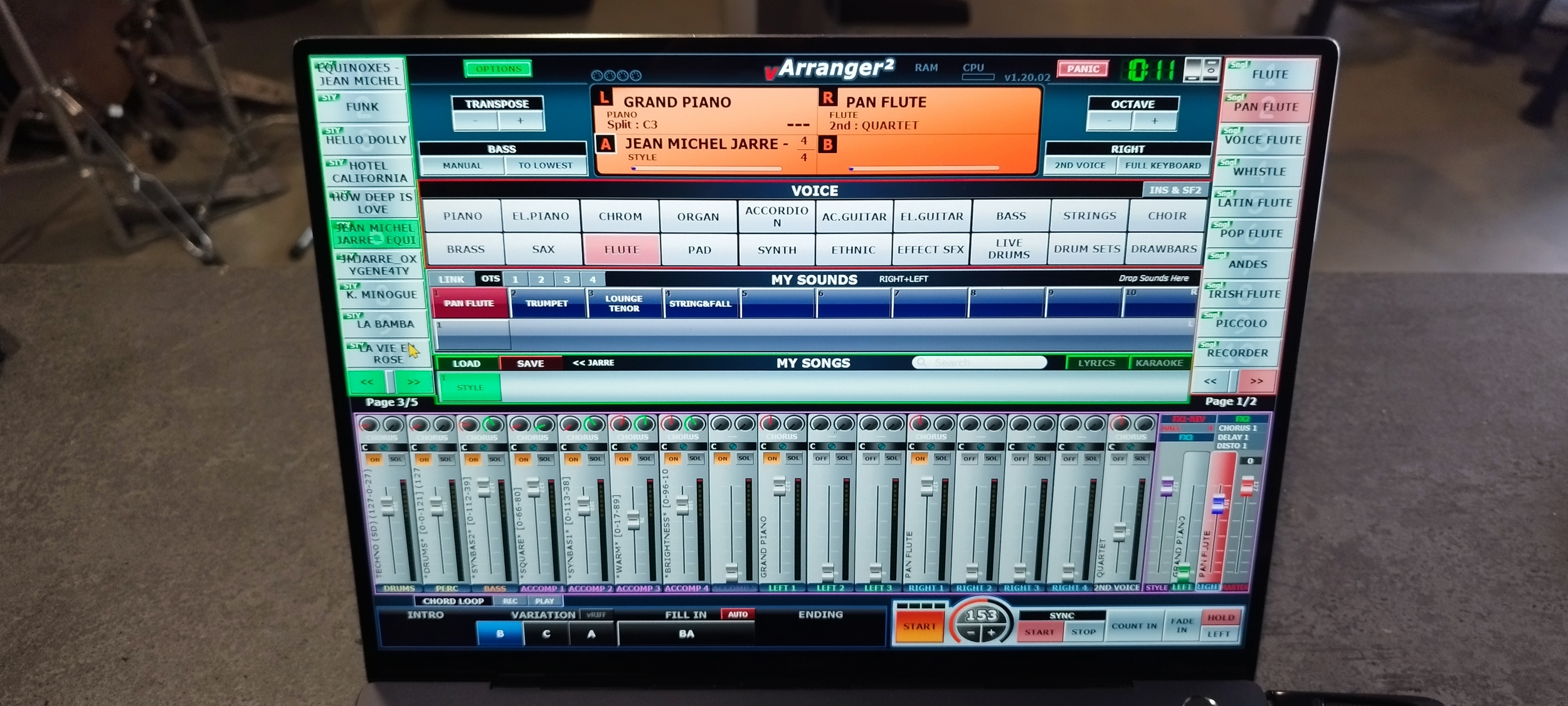Open the screen layout icon beside the timer
Viewport: 1568px width, 706px height.
pyautogui.click(x=1201, y=70)
